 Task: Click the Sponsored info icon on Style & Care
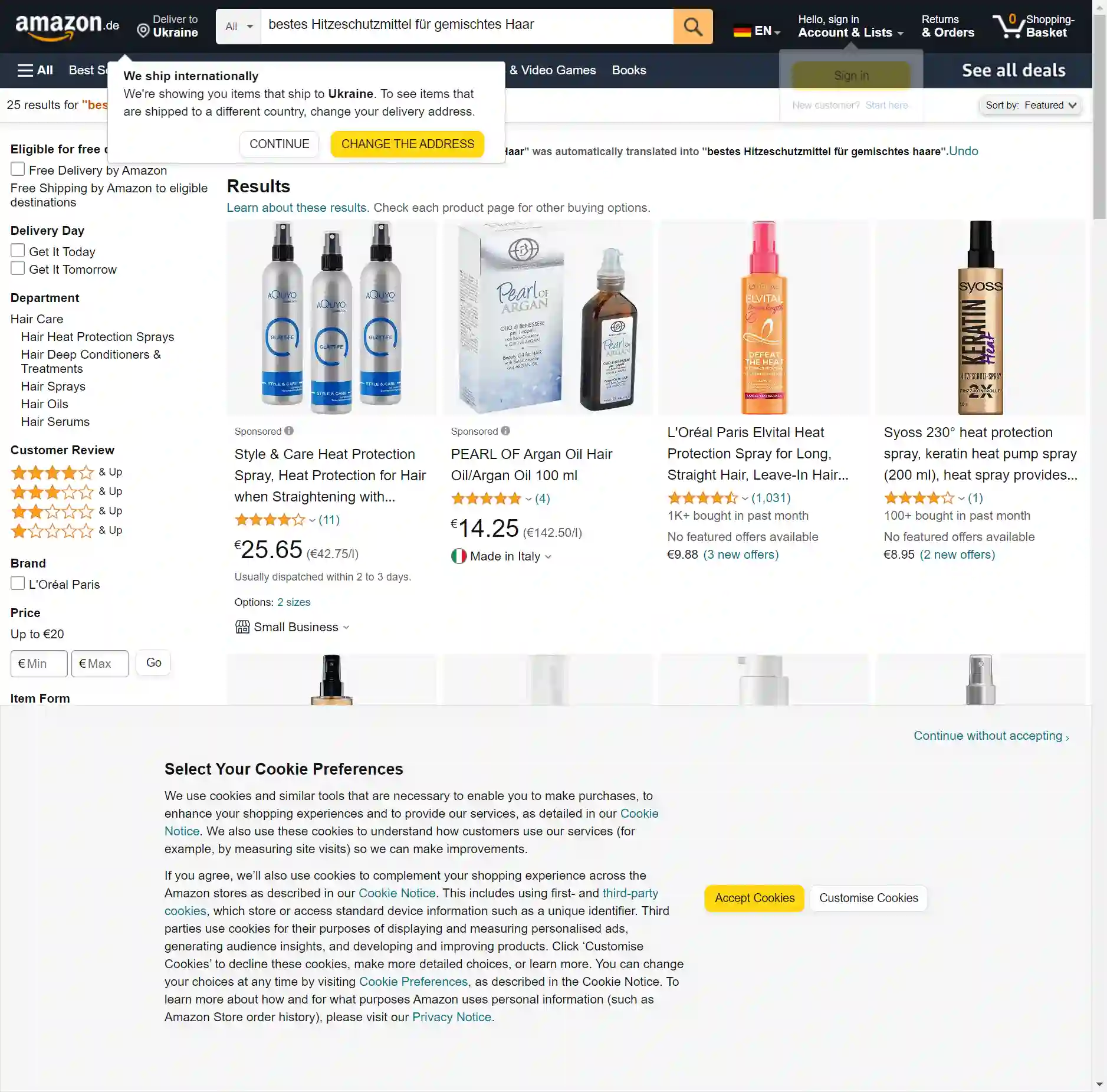[289, 431]
